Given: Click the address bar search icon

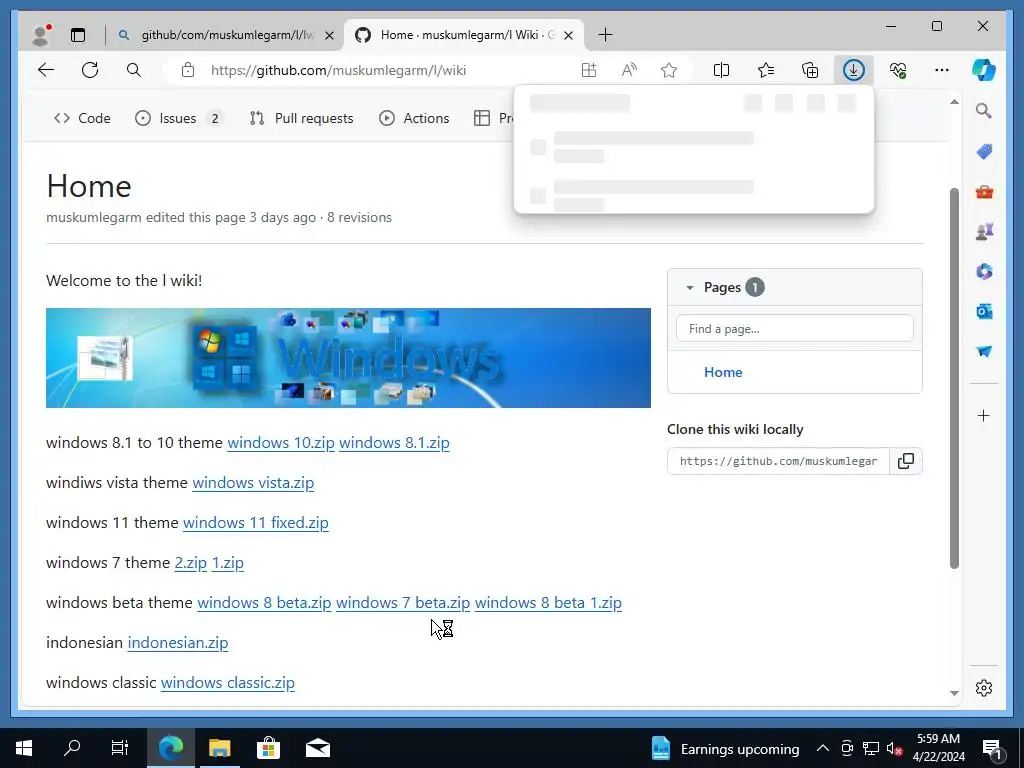Looking at the screenshot, I should (x=134, y=70).
